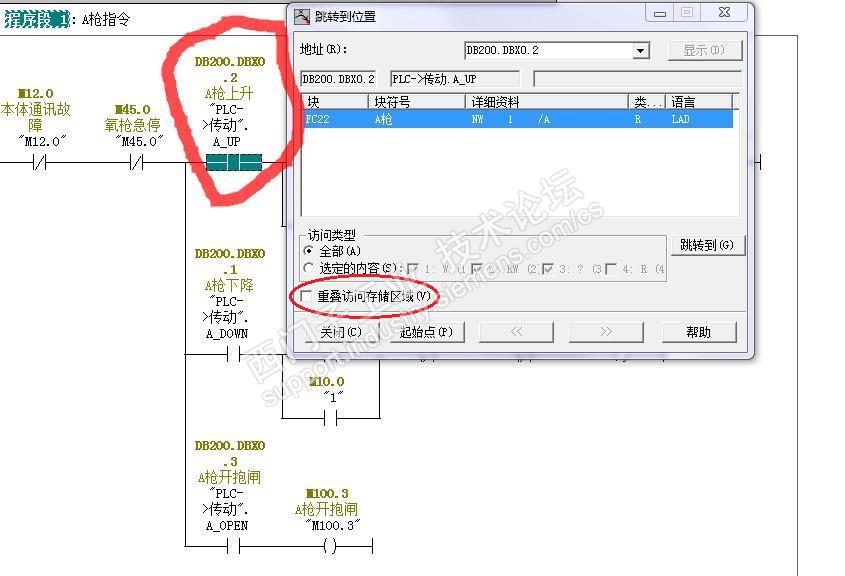
Task: Select the 选定的内容(S) radio button
Action: [309, 268]
